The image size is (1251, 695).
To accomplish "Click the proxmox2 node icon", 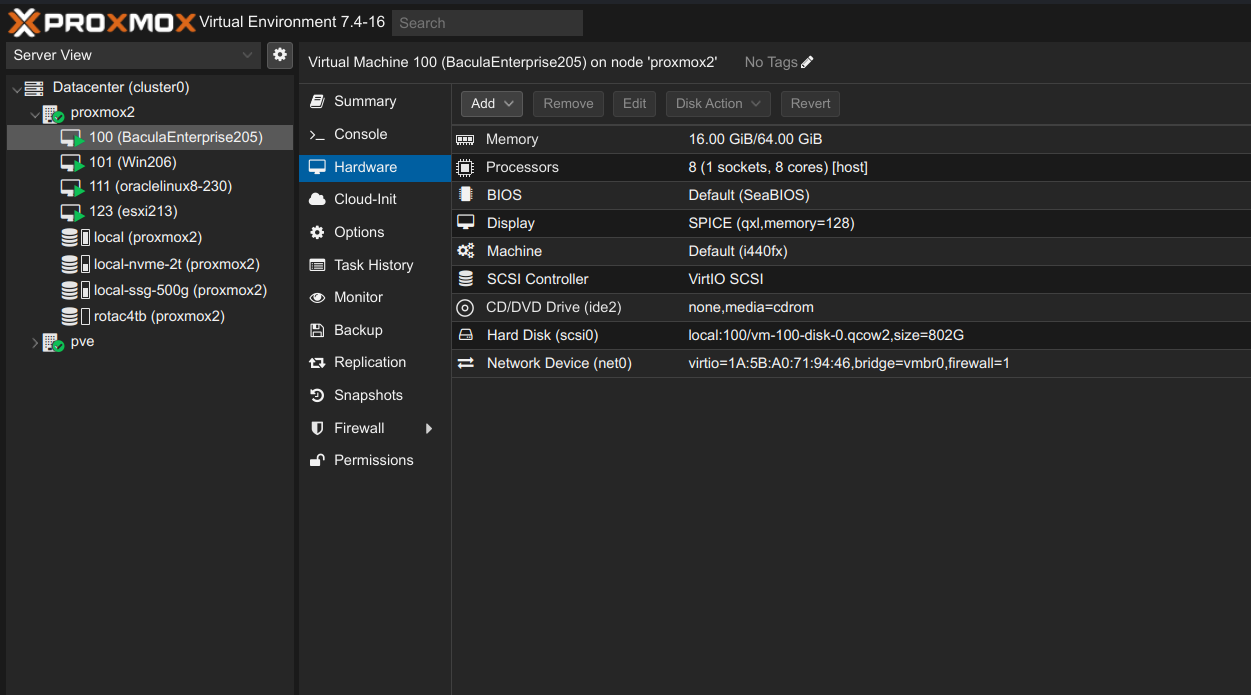I will 53,113.
